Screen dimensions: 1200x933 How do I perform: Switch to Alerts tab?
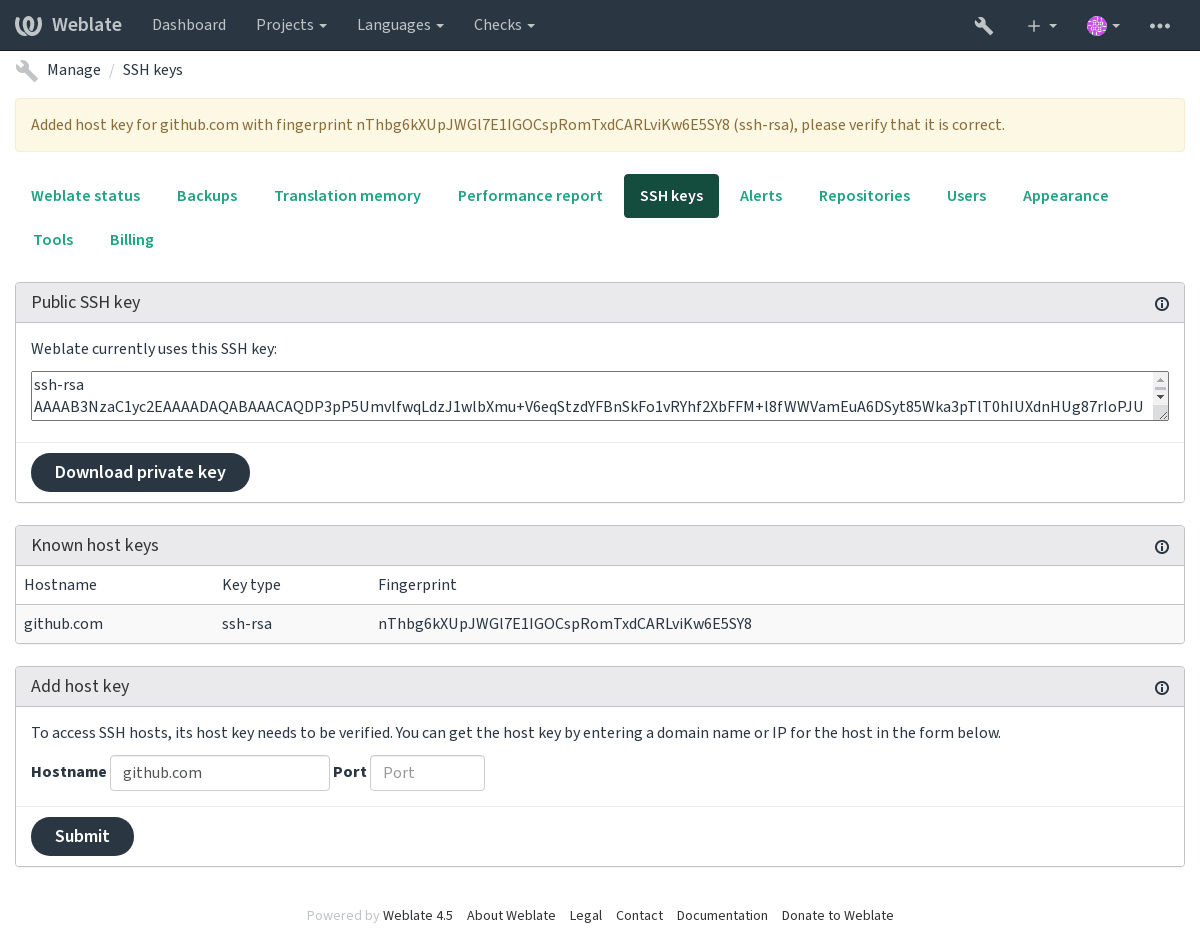coord(761,196)
